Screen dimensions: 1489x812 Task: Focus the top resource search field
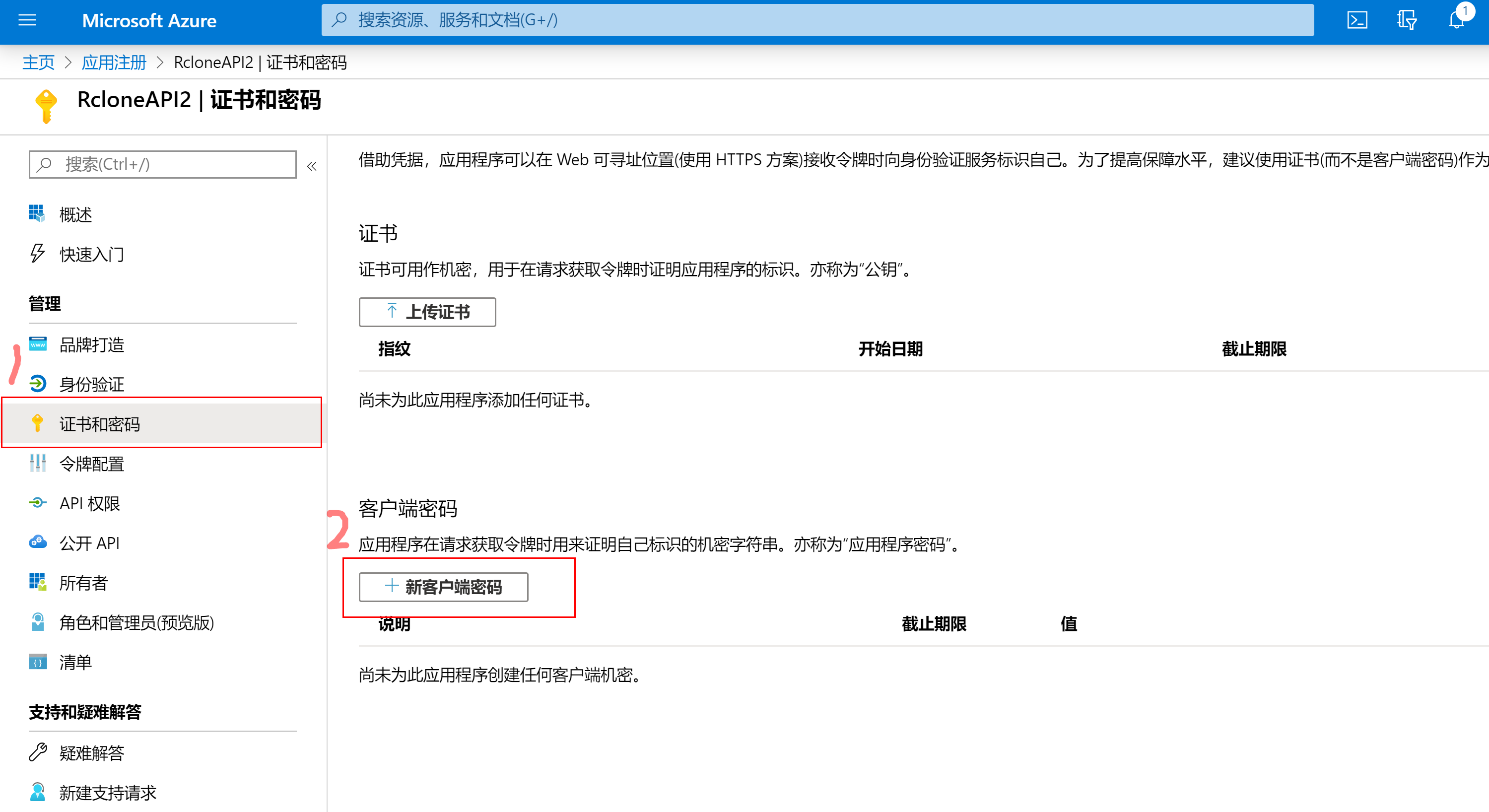tap(817, 20)
